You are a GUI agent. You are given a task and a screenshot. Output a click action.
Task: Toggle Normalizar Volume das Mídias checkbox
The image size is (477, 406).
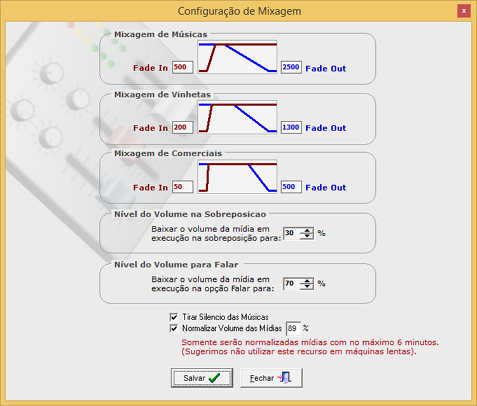coord(174,328)
